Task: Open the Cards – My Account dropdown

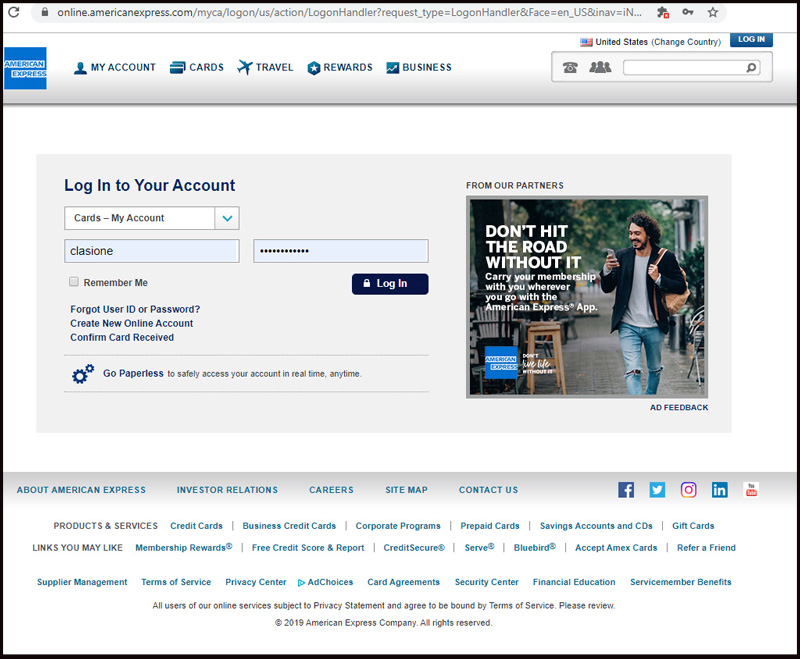Action: [x=152, y=218]
